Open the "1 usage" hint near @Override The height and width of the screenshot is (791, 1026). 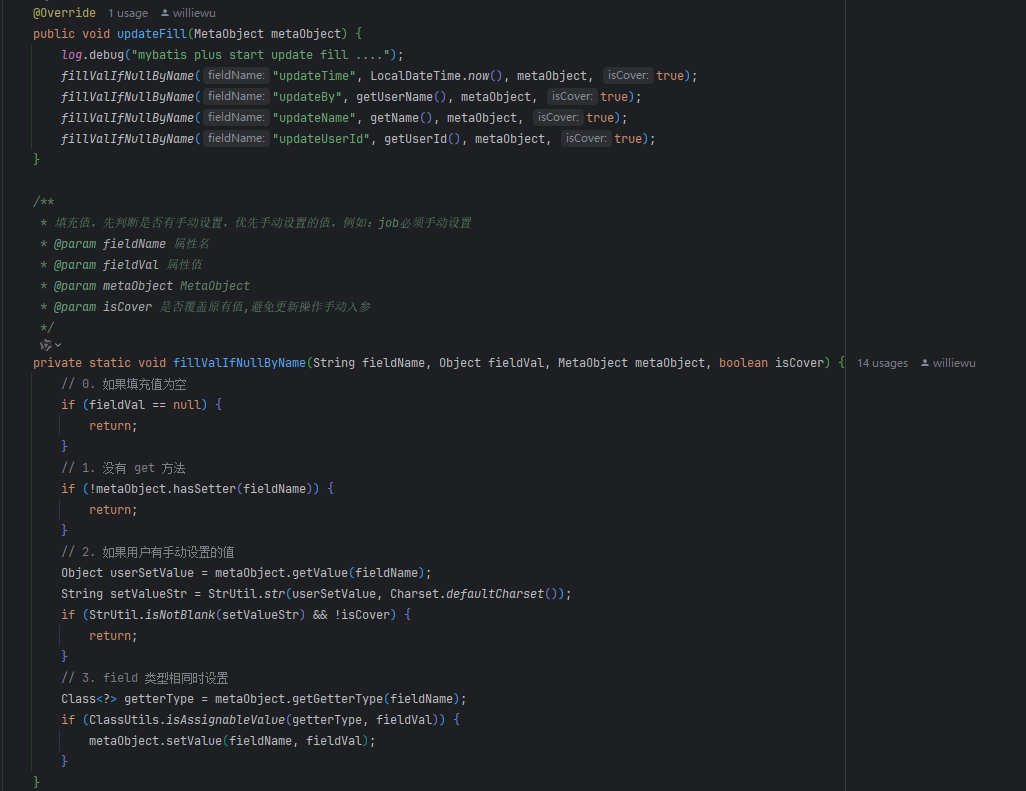click(x=127, y=13)
